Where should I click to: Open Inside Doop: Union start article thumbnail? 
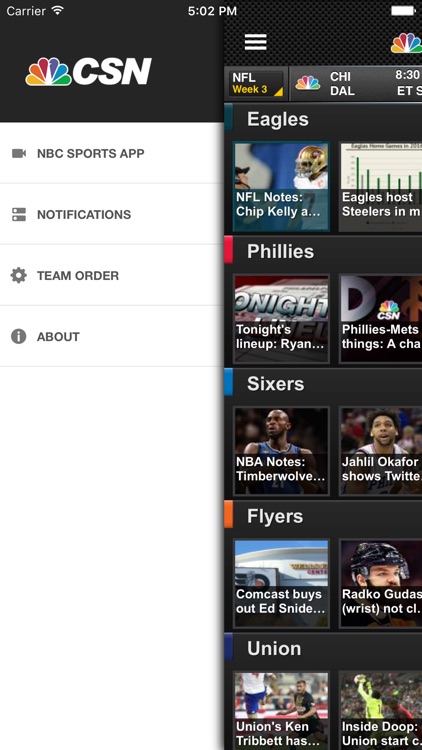[381, 711]
